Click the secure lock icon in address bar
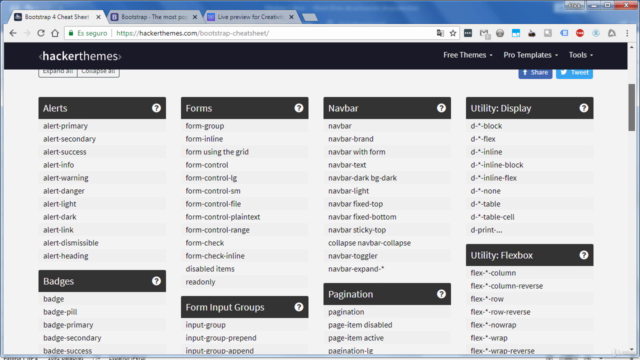 pyautogui.click(x=71, y=33)
